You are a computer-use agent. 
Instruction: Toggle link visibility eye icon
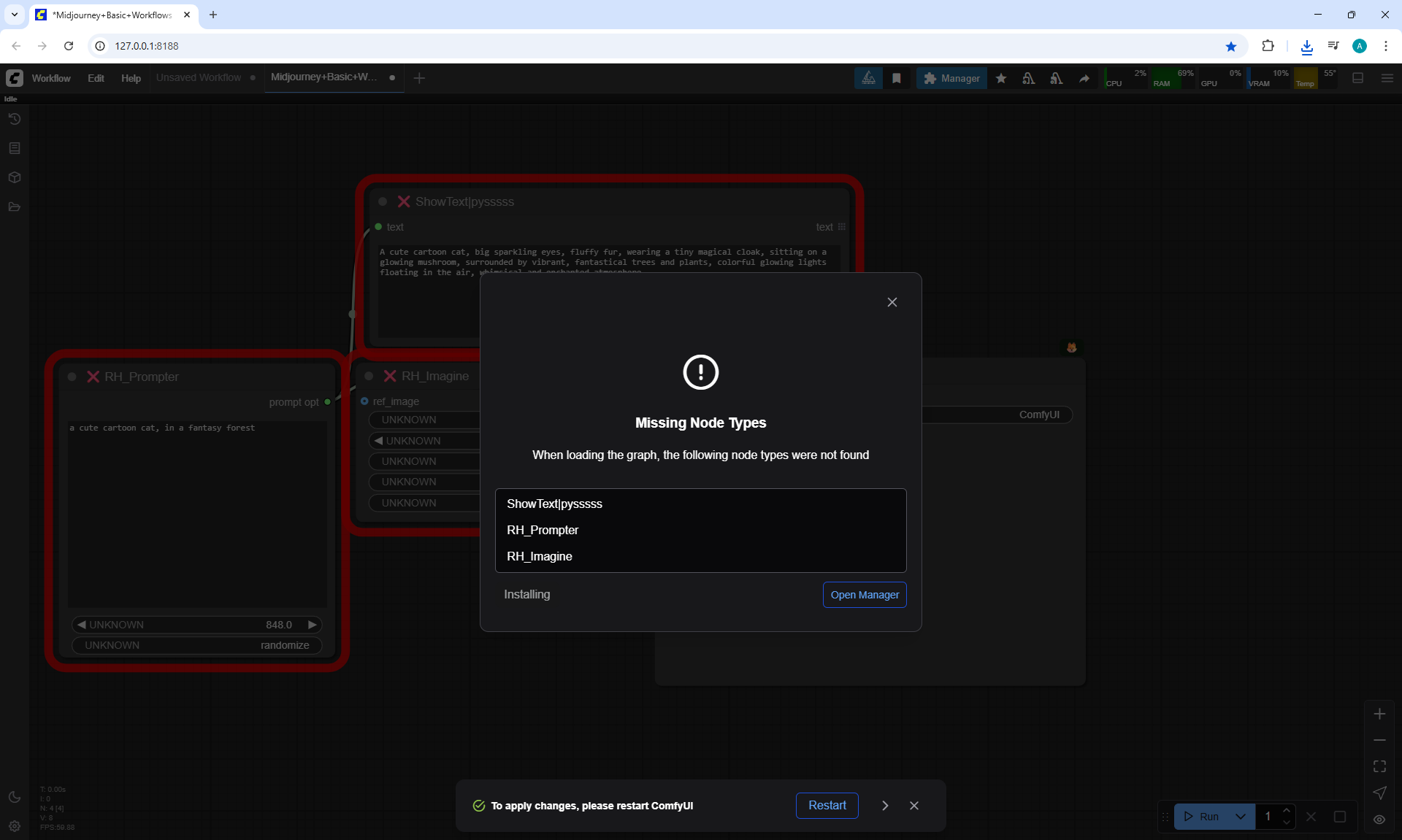click(1379, 820)
